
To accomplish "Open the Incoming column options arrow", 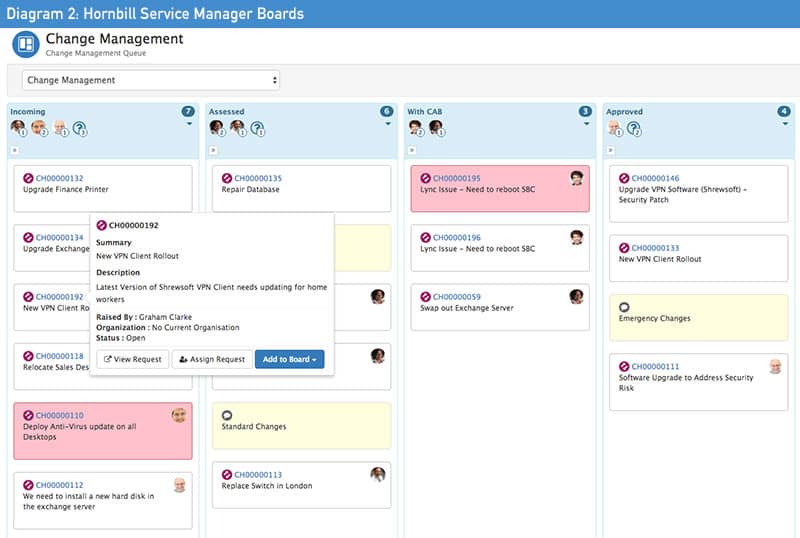I will tap(189, 124).
